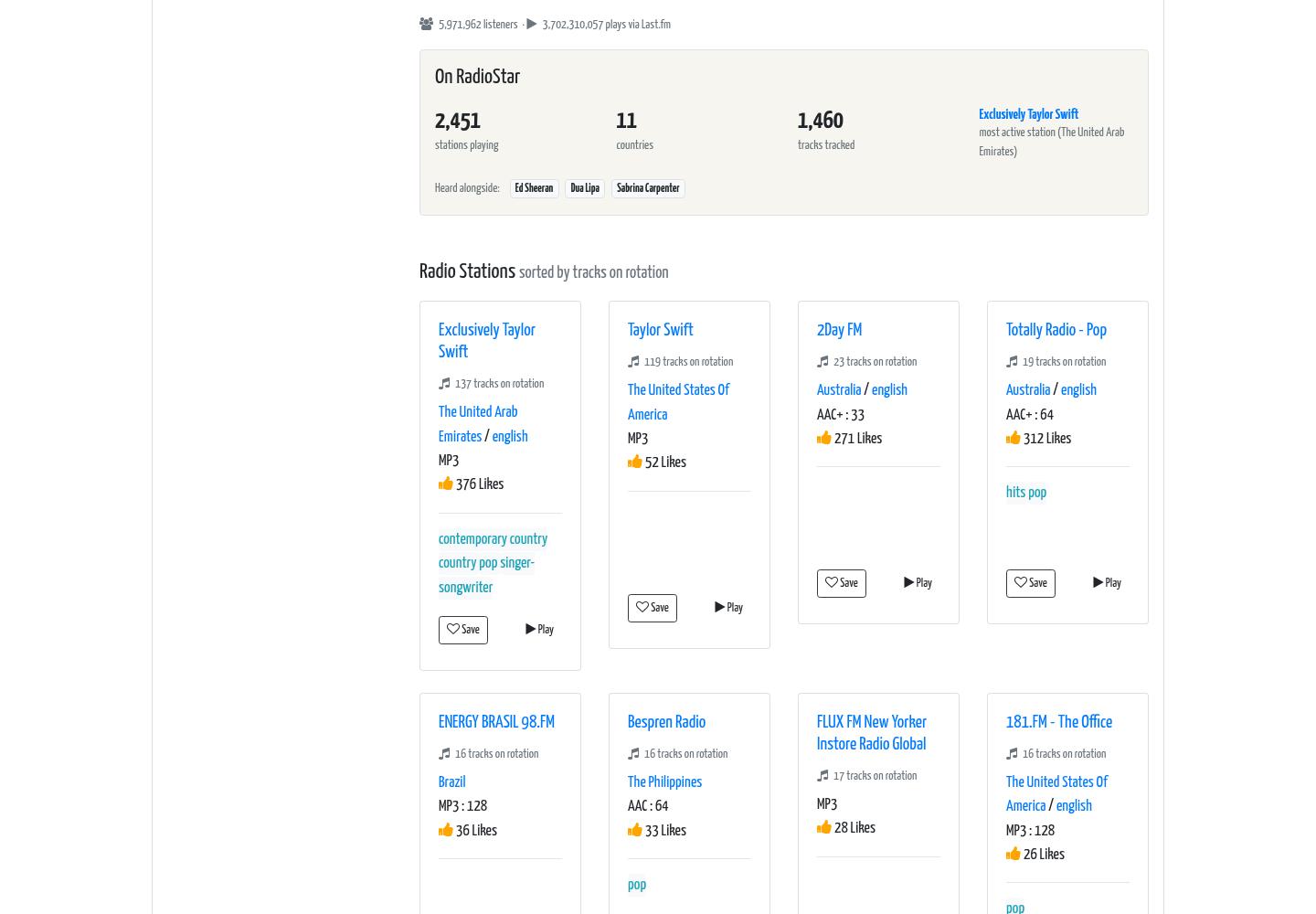This screenshot has height=914, width=1316.
Task: Click music note icon beside 137 tracks on rotation
Action: pos(444,384)
